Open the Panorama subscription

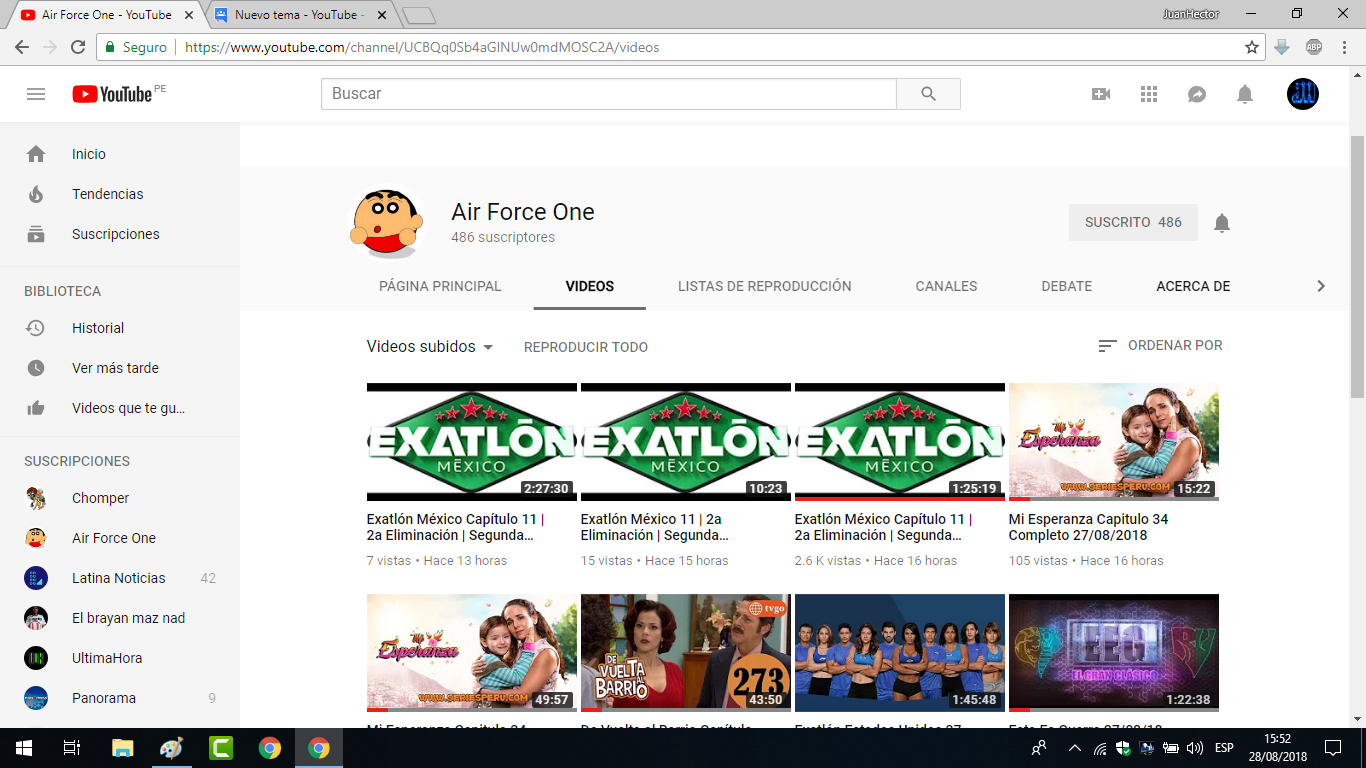click(x=120, y=698)
